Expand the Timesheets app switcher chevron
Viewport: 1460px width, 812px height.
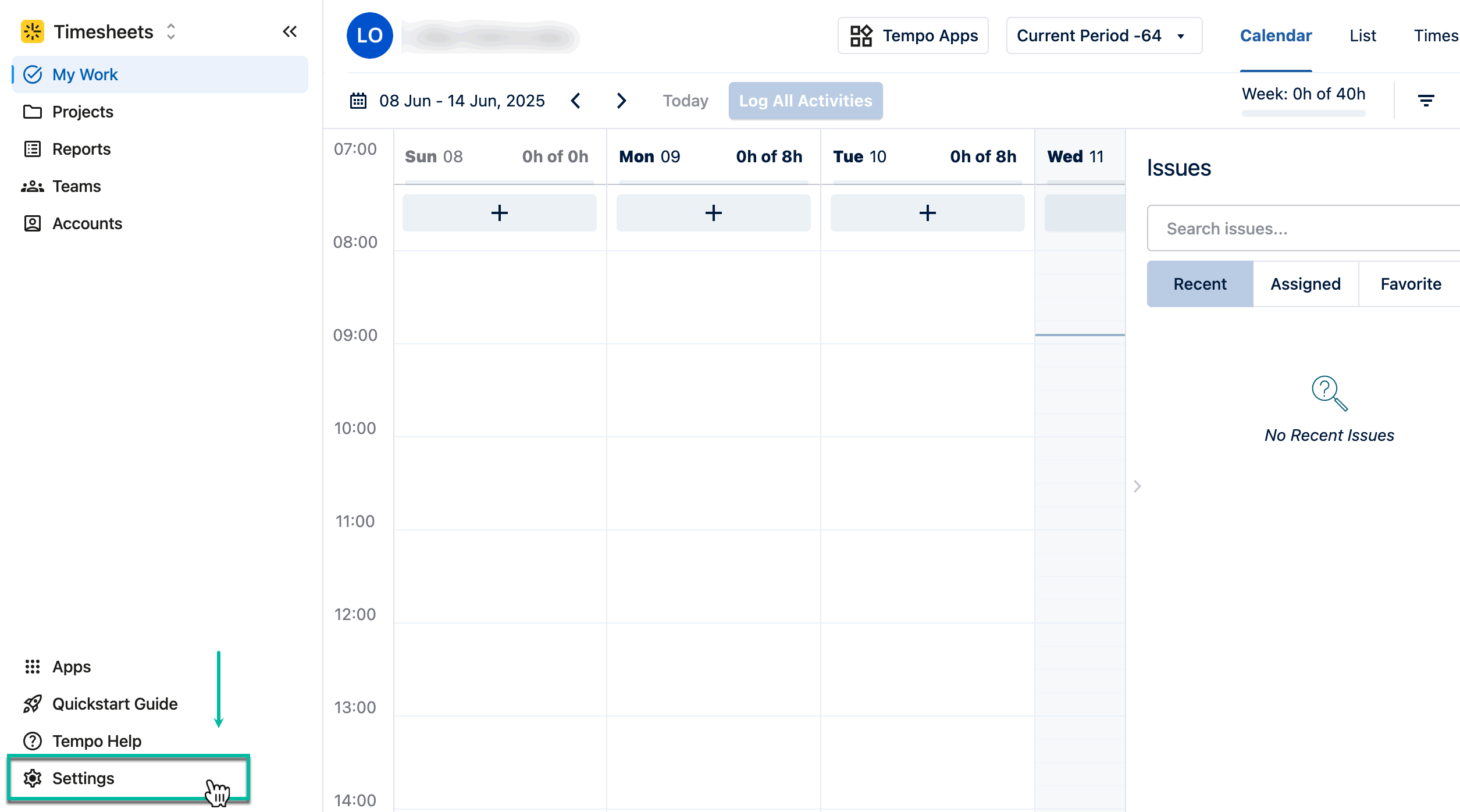coord(170,32)
